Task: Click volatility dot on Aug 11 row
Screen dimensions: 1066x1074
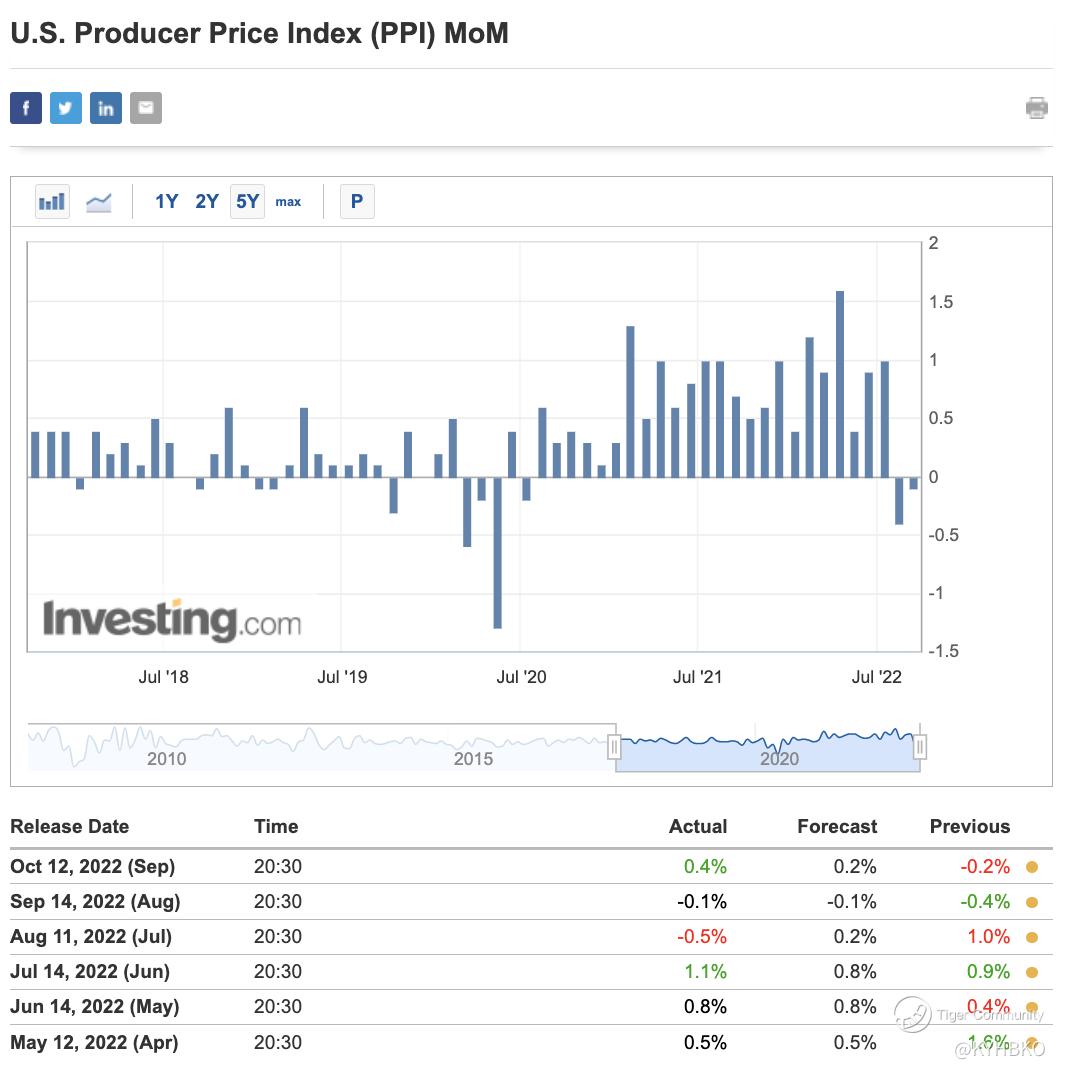Action: coord(1032,937)
